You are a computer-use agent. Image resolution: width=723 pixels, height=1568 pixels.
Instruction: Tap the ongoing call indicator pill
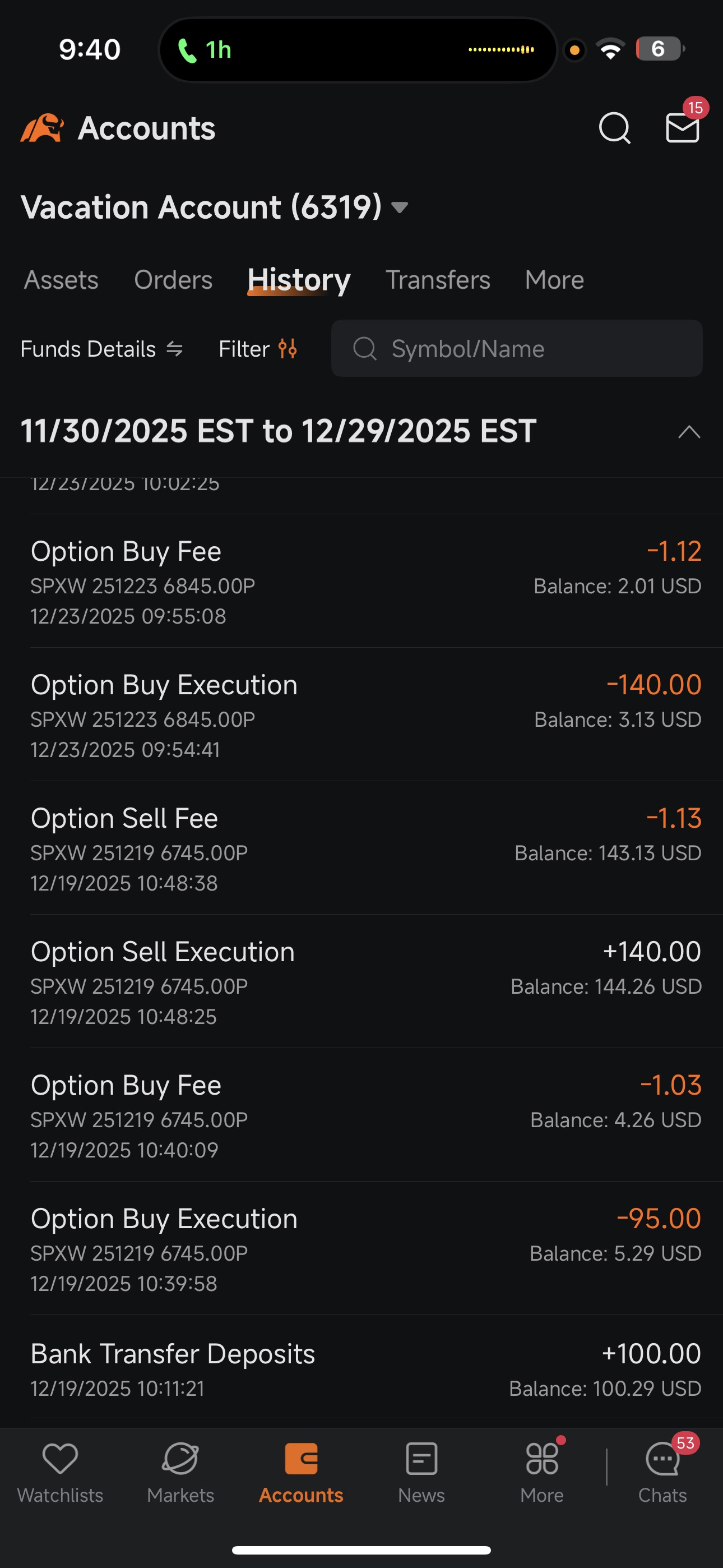pyautogui.click(x=358, y=49)
